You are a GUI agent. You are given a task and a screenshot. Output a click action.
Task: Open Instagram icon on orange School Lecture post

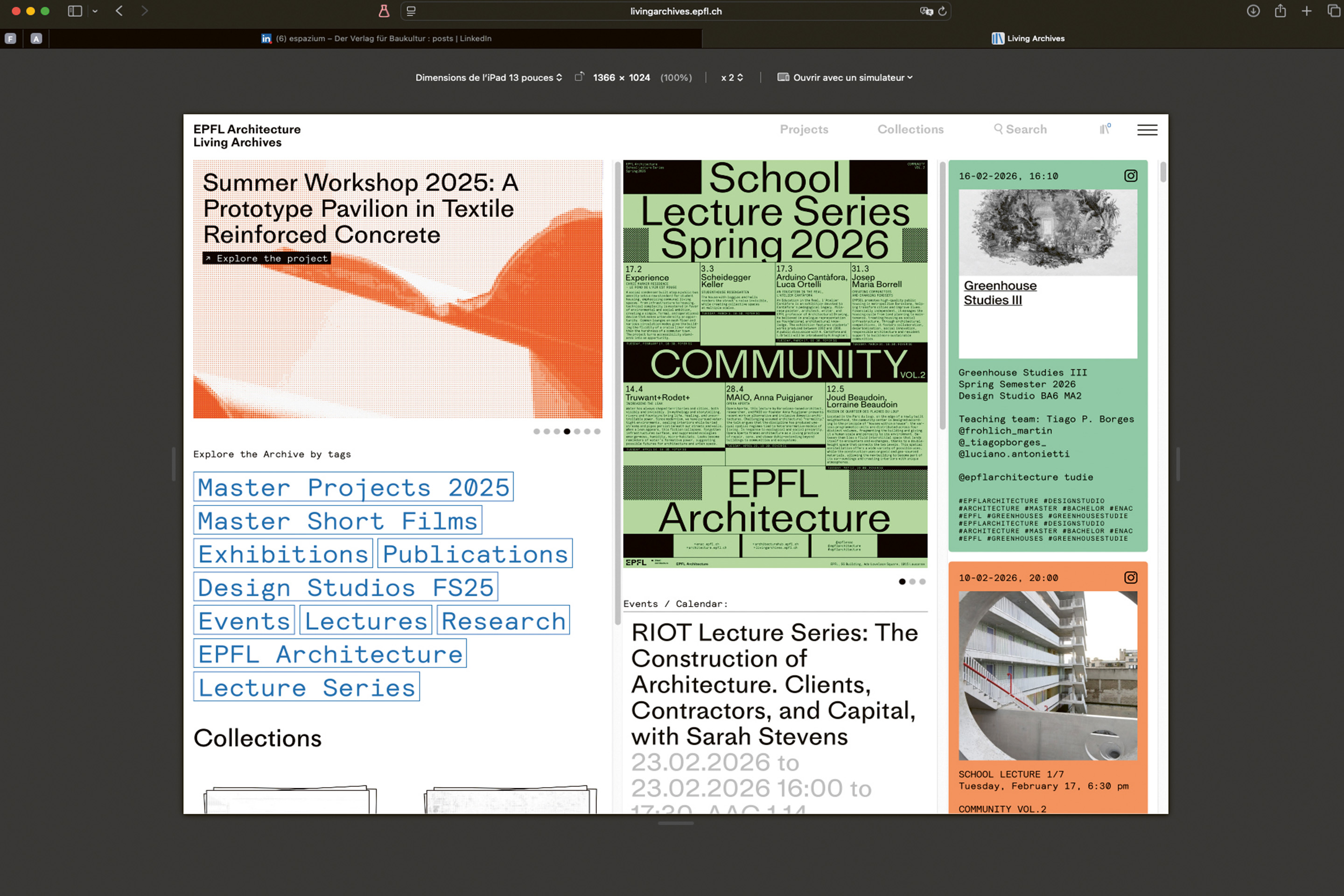coord(1130,578)
